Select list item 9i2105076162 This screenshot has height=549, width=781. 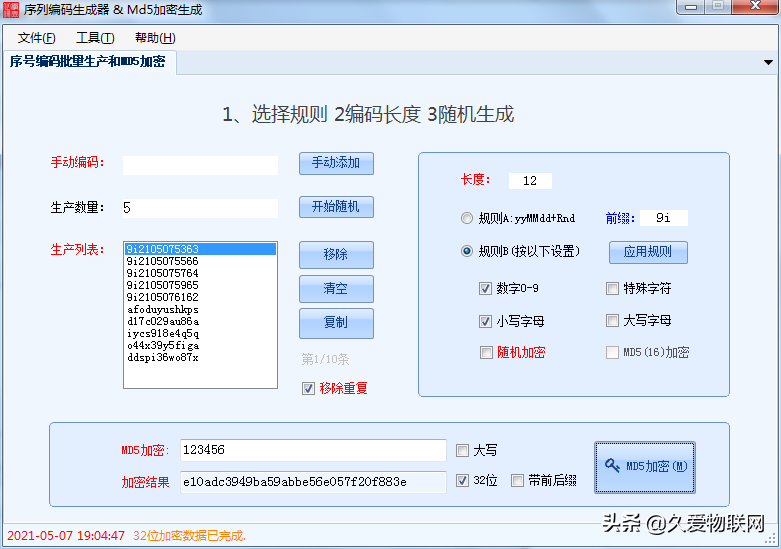pos(200,297)
